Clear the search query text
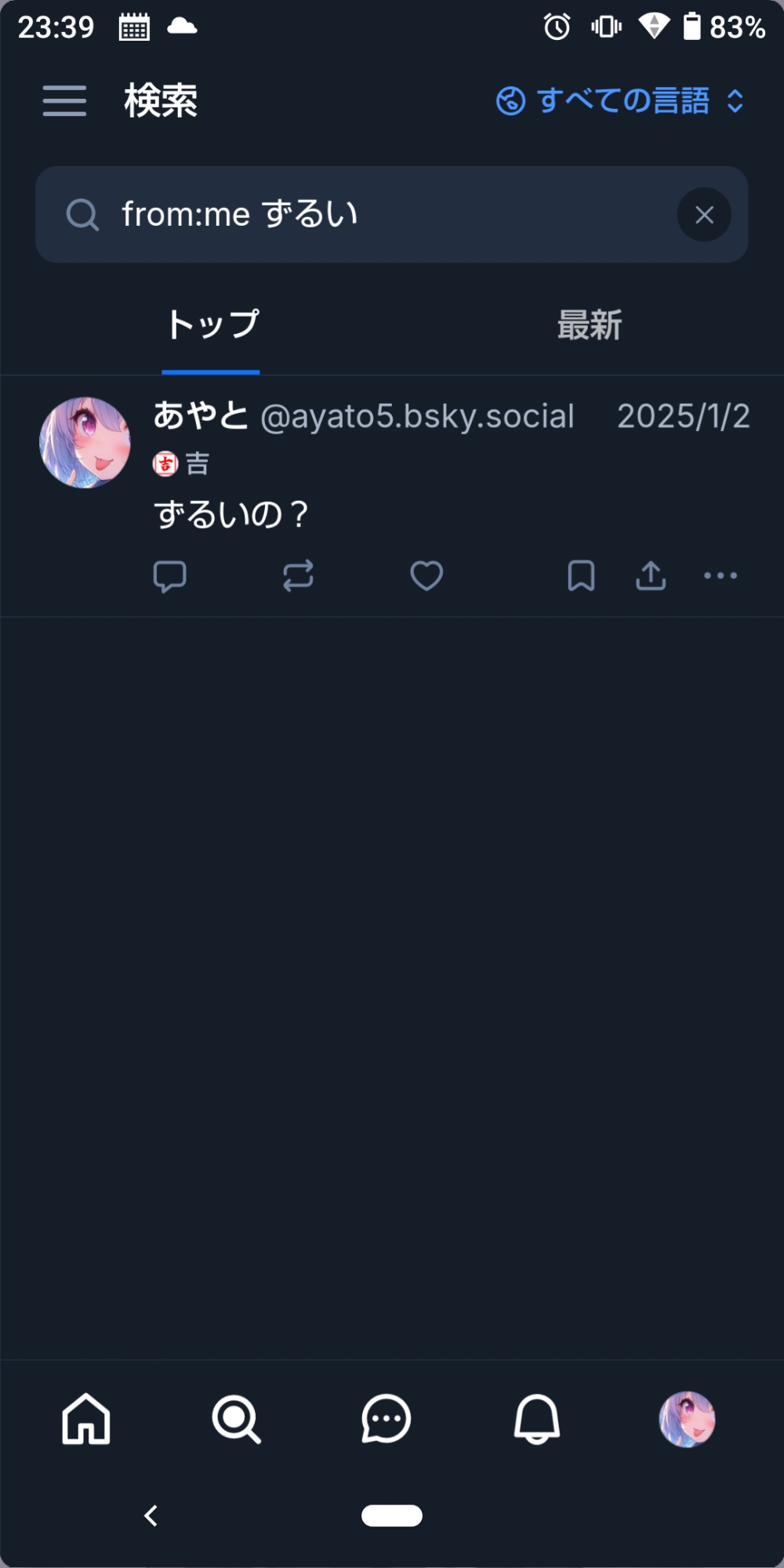784x1568 pixels. [x=703, y=215]
